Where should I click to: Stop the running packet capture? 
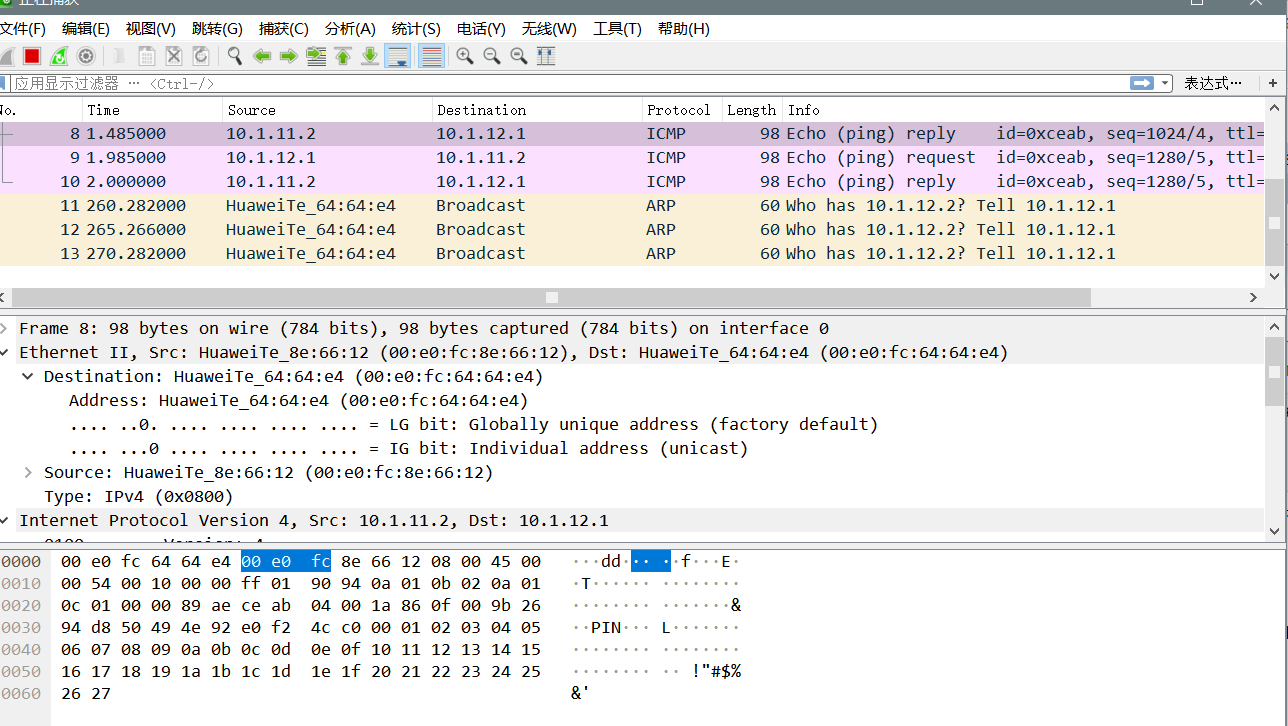[32, 56]
